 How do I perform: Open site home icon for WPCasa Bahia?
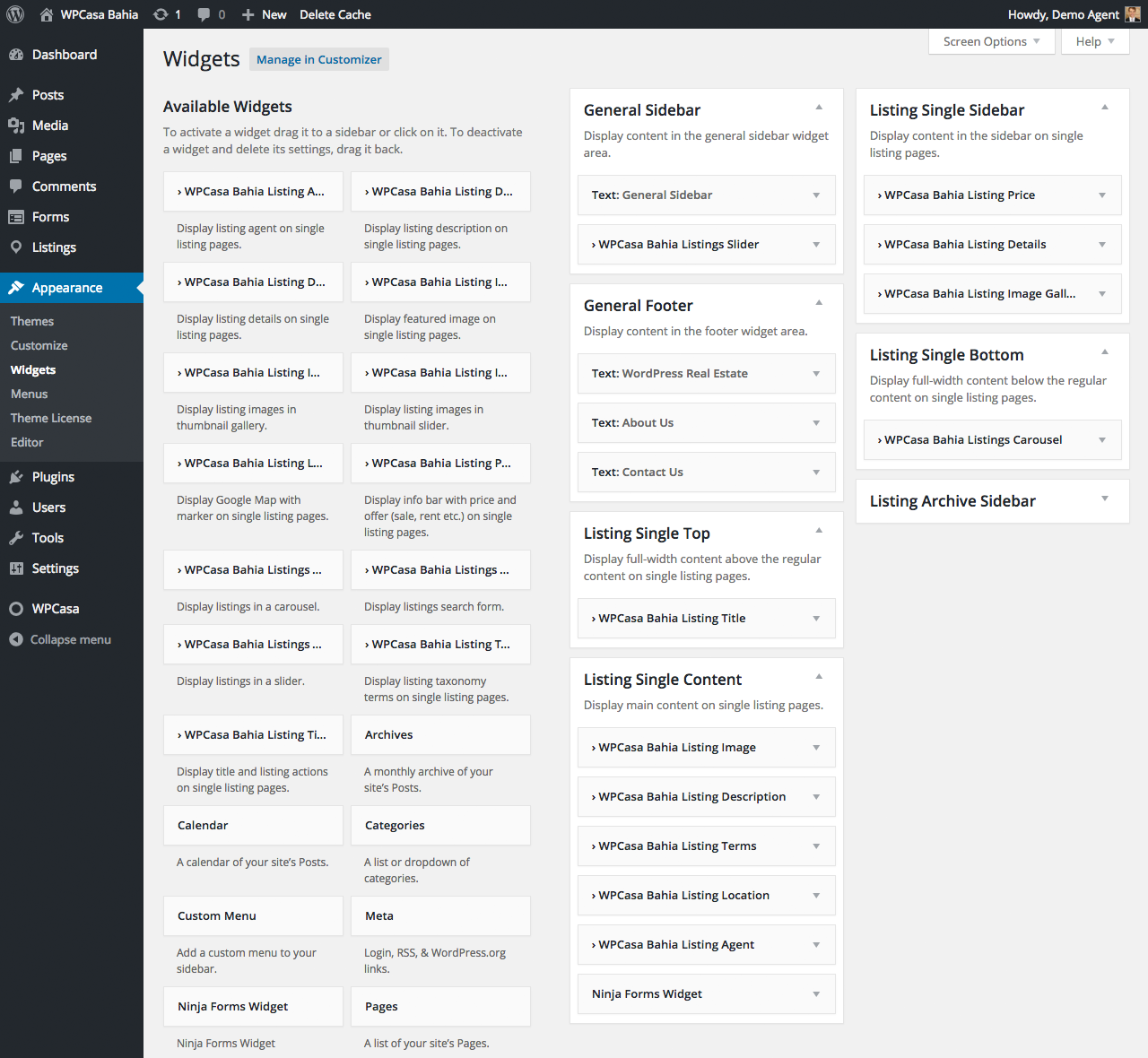47,14
